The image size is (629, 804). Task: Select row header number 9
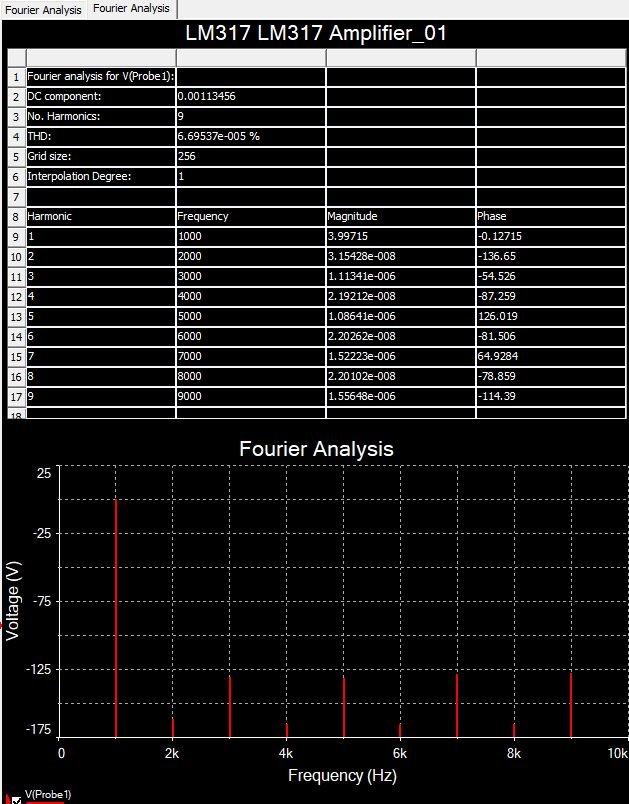tap(16, 237)
